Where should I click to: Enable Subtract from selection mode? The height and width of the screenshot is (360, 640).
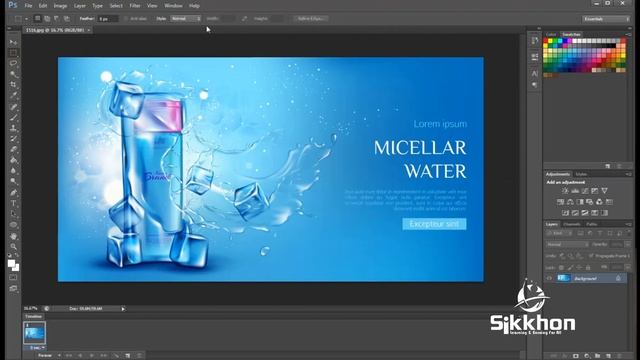pos(57,19)
